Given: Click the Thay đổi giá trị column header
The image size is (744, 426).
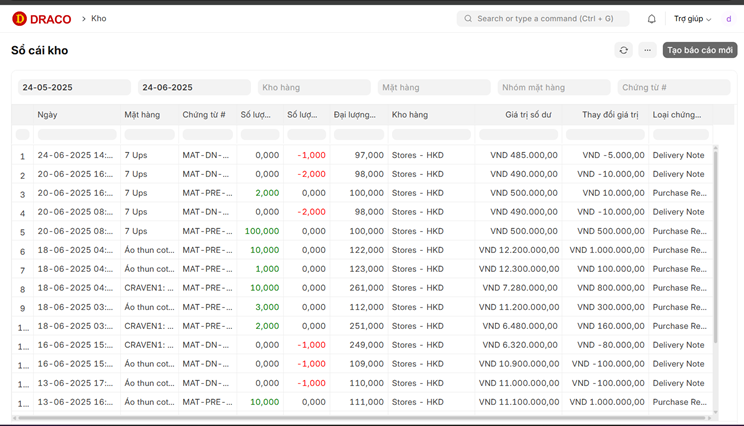Looking at the screenshot, I should (x=610, y=115).
